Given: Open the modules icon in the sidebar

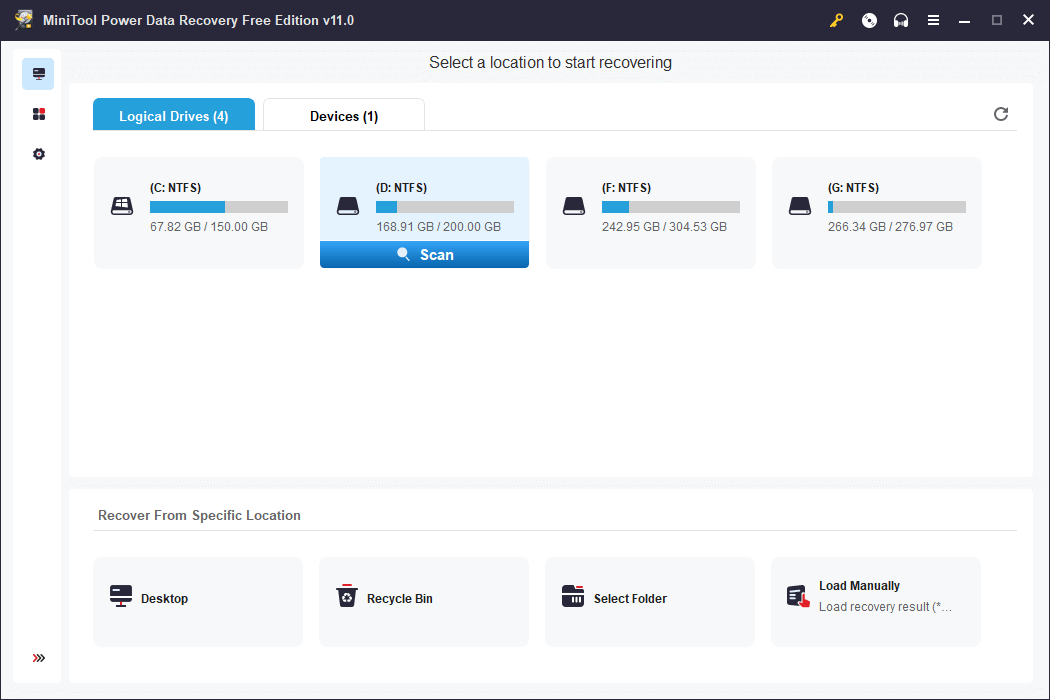Looking at the screenshot, I should pyautogui.click(x=38, y=113).
